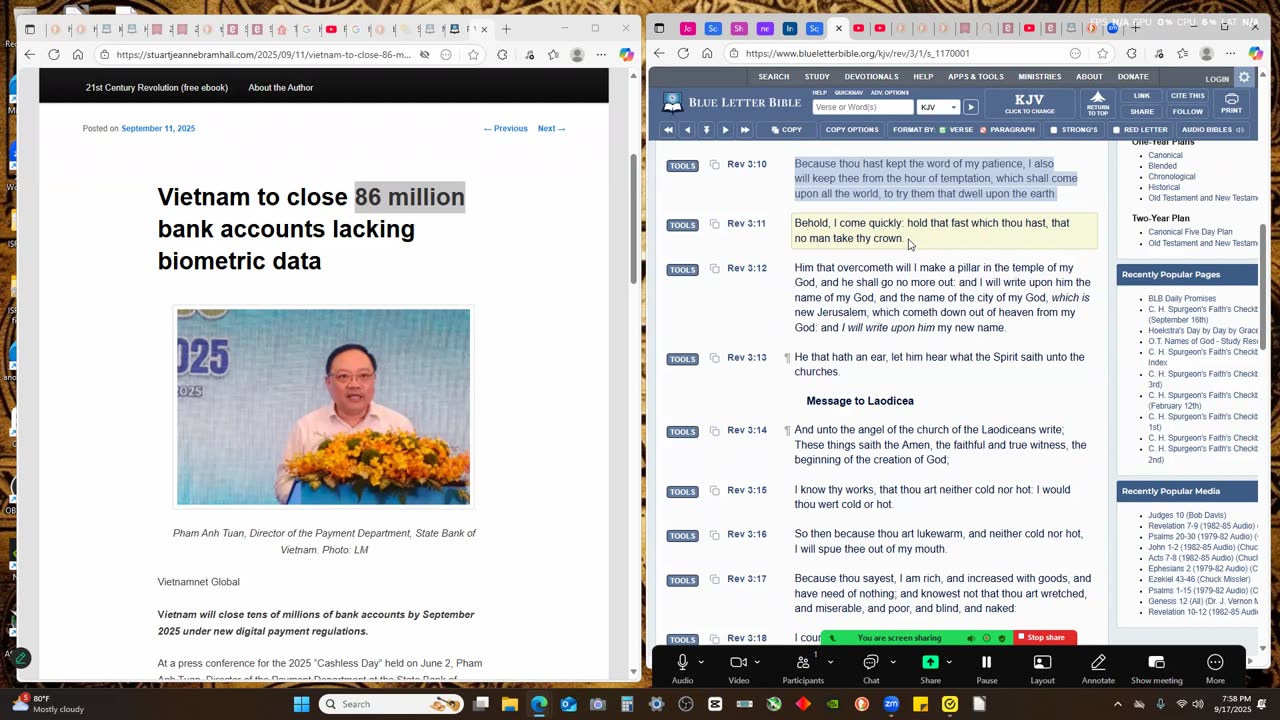Open the Tools menu for Rev 3:11
The width and height of the screenshot is (1280, 720).
tap(682, 225)
